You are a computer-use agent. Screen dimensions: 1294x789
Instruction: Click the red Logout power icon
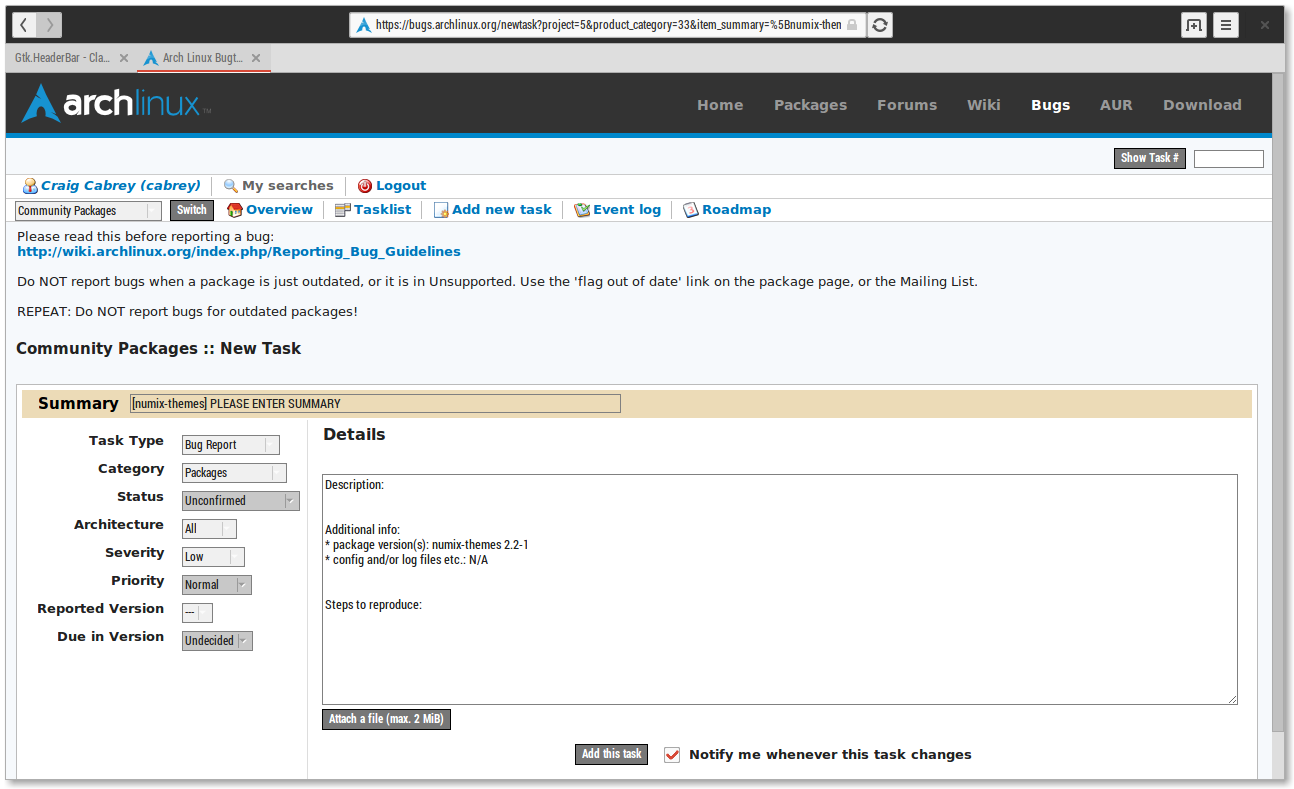365,186
